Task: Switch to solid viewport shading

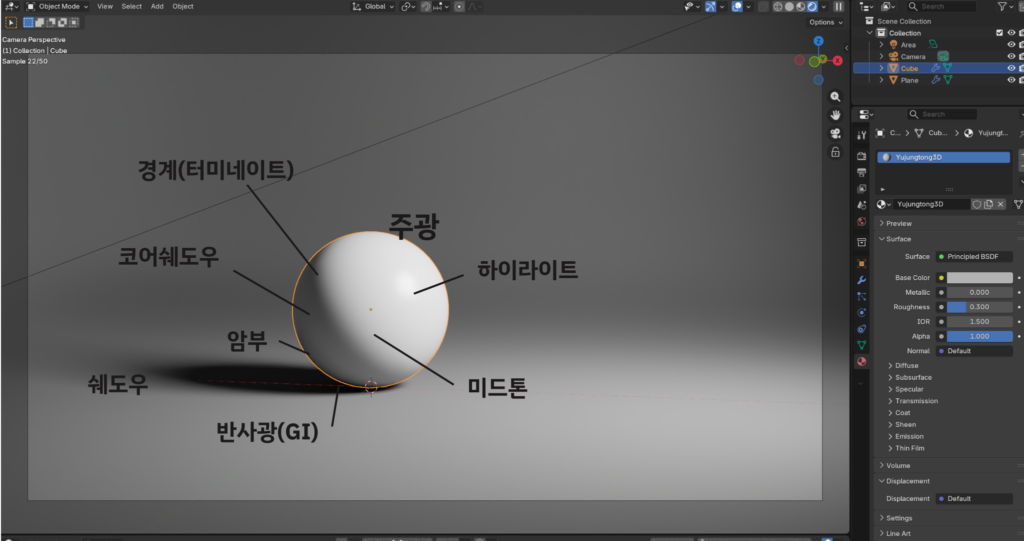Action: tap(789, 7)
